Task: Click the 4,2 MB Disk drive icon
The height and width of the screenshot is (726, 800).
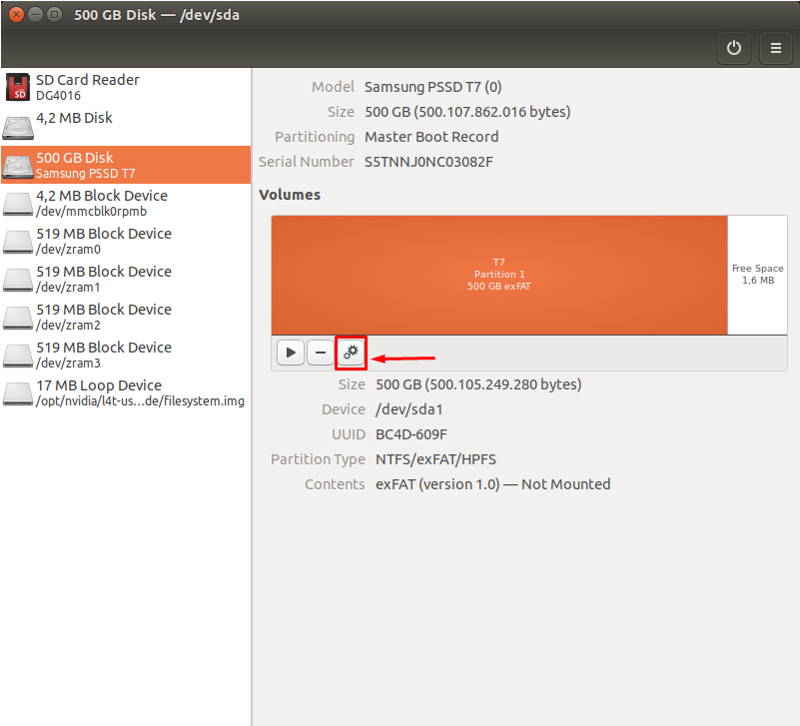Action: pyautogui.click(x=18, y=128)
